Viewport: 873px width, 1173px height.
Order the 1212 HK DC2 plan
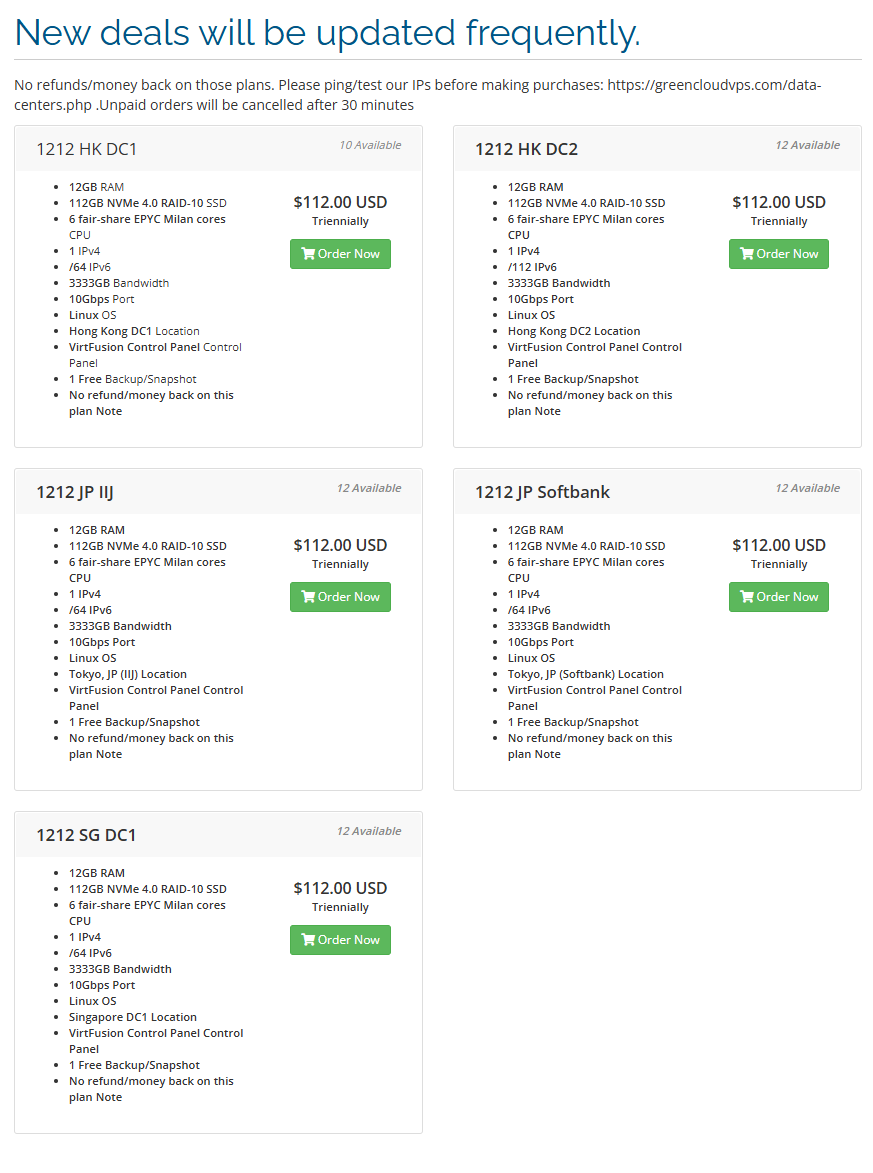click(779, 254)
